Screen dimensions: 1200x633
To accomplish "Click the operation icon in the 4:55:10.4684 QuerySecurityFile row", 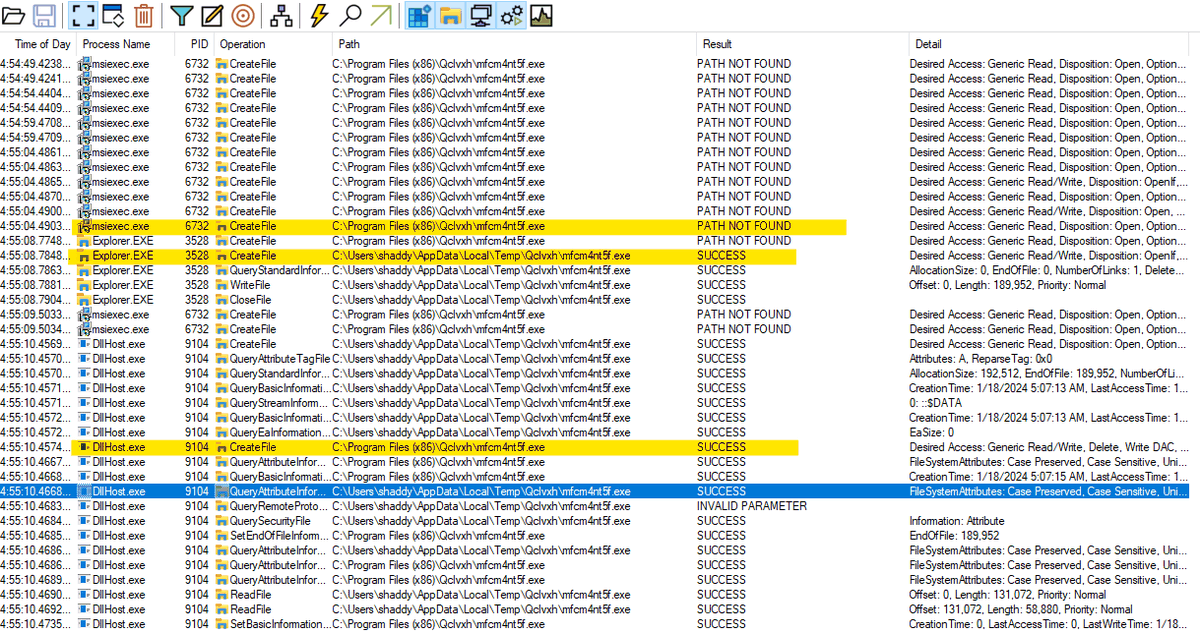I will coord(222,521).
